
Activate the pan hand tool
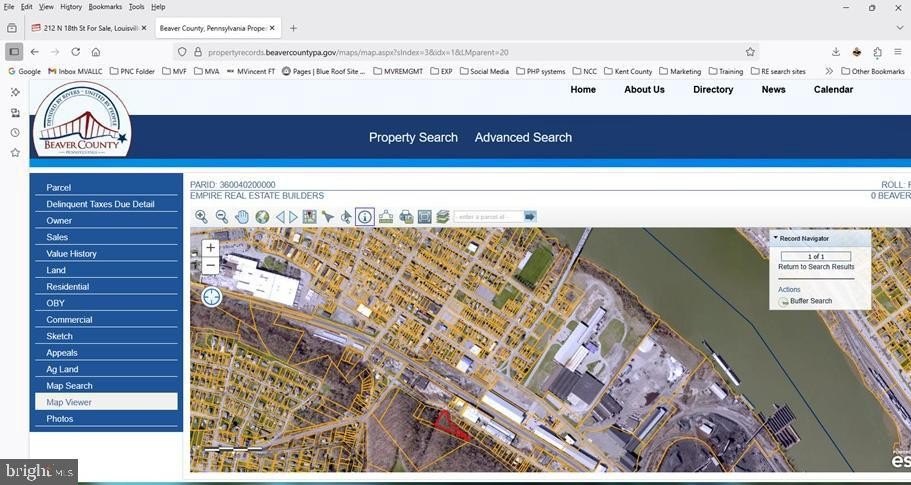(x=242, y=217)
